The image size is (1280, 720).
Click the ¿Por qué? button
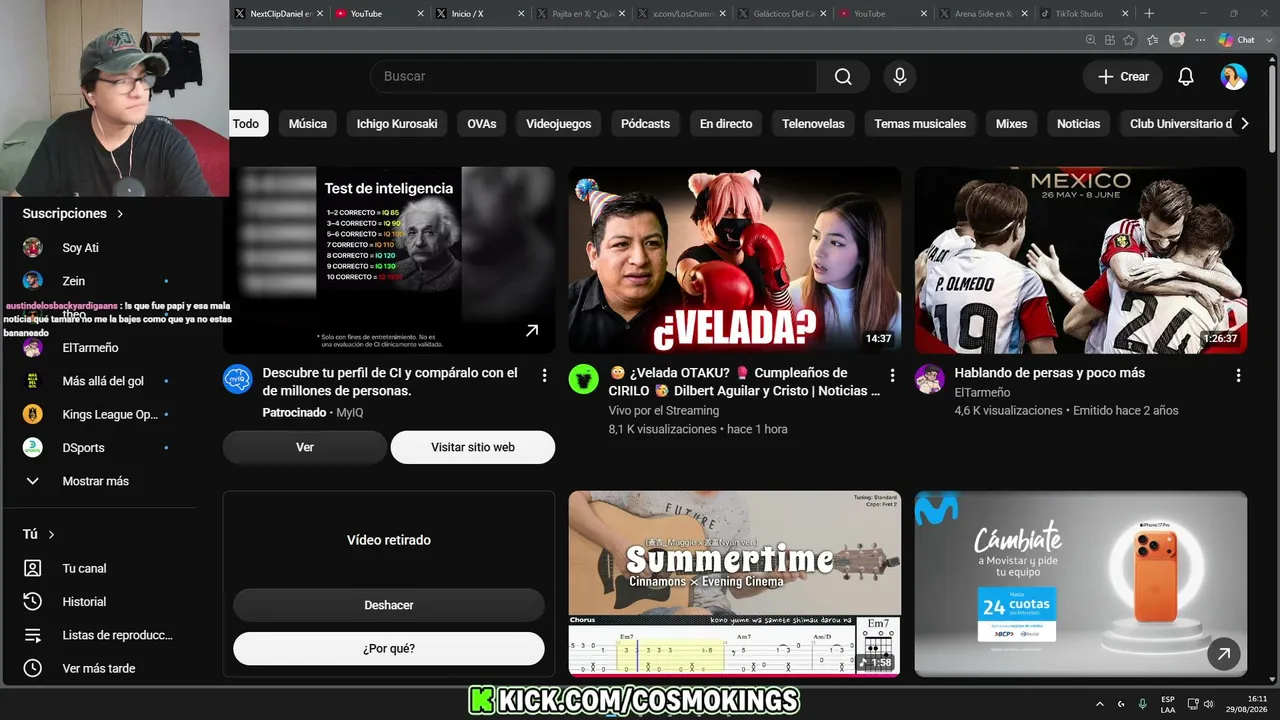[389, 649]
